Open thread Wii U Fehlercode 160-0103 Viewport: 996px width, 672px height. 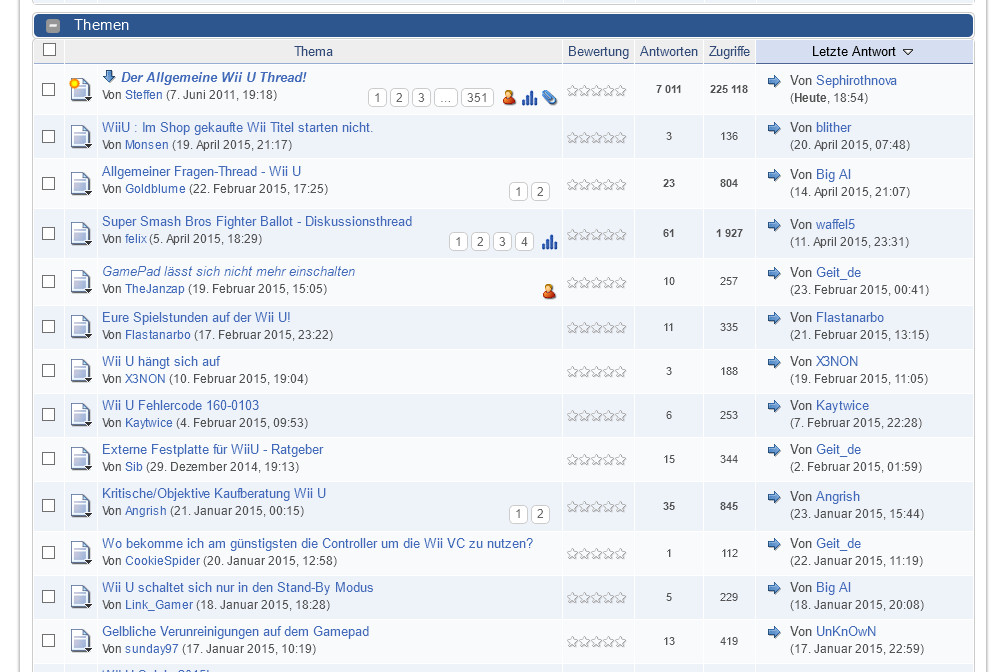(x=180, y=405)
